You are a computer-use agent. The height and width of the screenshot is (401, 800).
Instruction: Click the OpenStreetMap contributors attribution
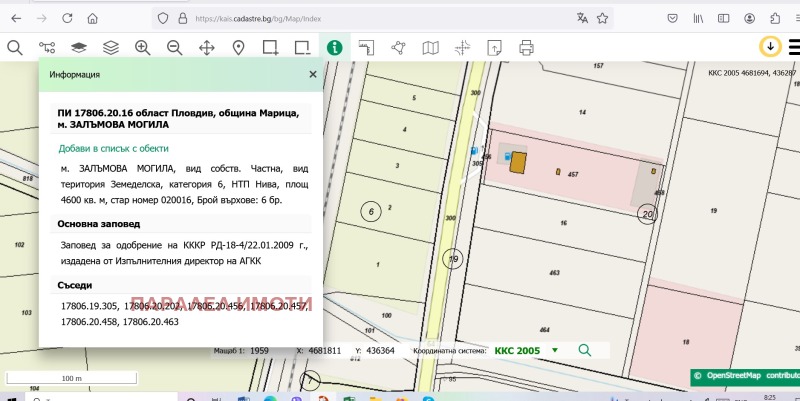click(747, 375)
